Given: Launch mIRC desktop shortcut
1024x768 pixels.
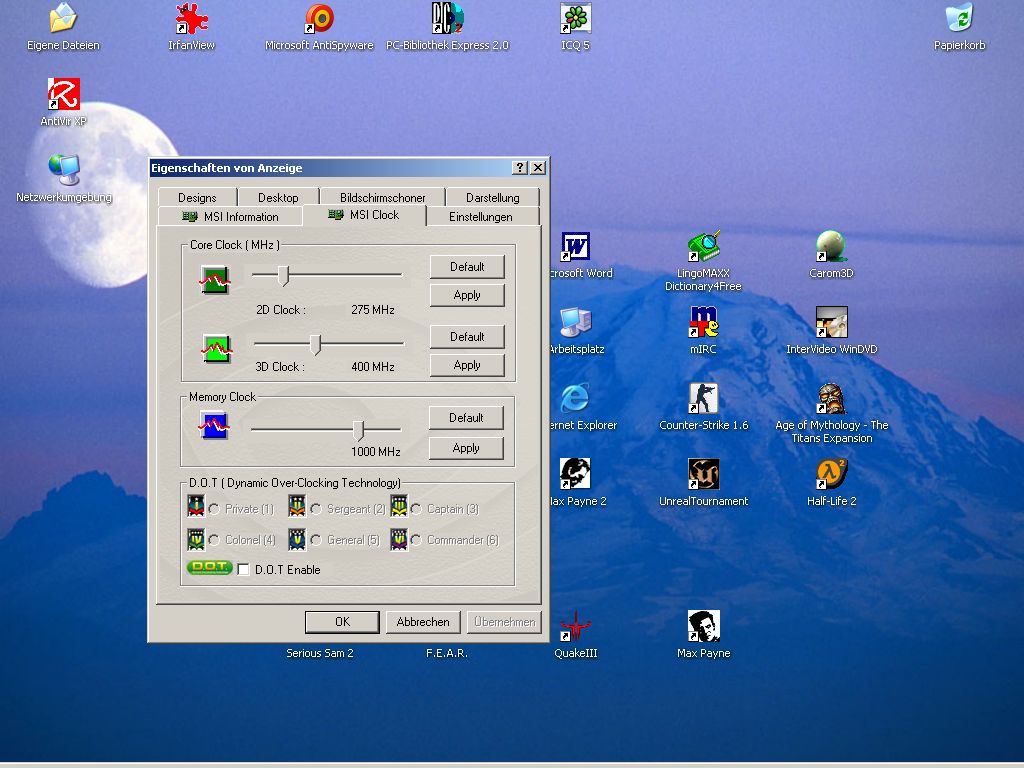Looking at the screenshot, I should tap(703, 323).
